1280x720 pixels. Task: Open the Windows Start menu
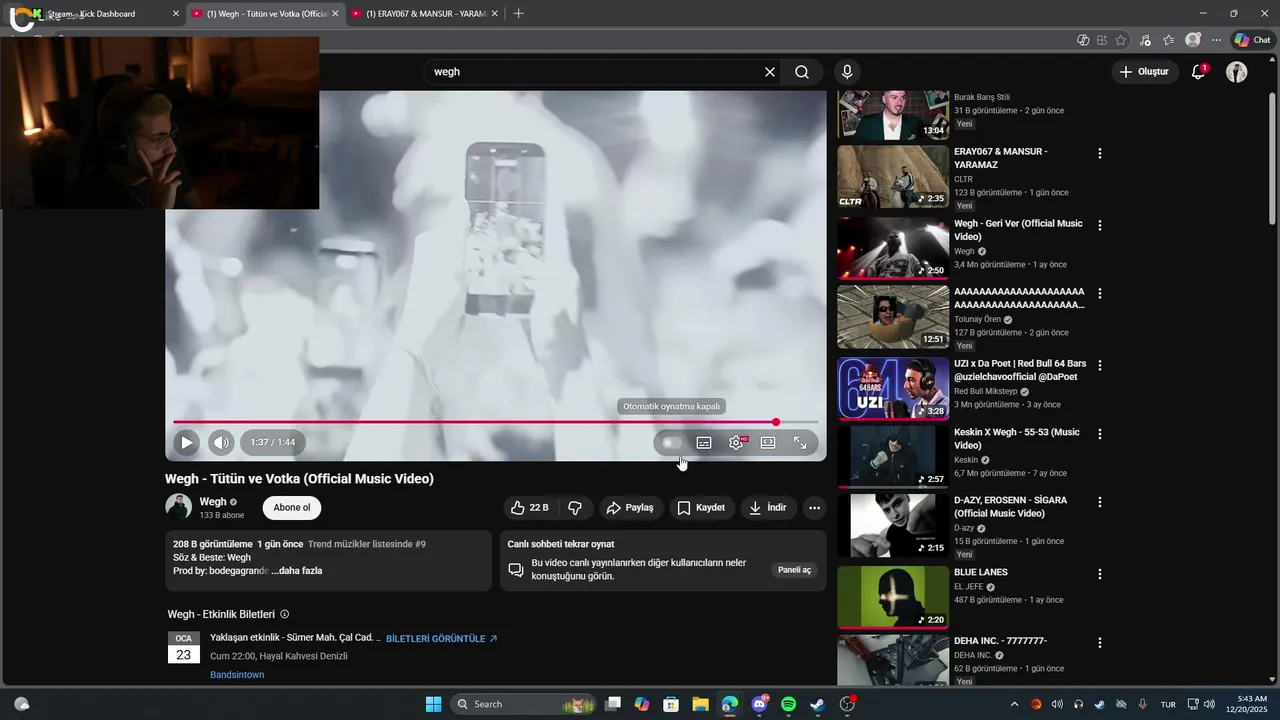point(433,704)
